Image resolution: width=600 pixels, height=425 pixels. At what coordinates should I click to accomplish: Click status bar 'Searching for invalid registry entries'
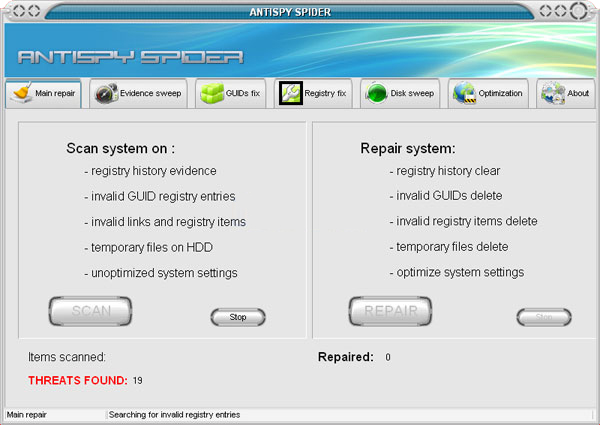pos(174,415)
